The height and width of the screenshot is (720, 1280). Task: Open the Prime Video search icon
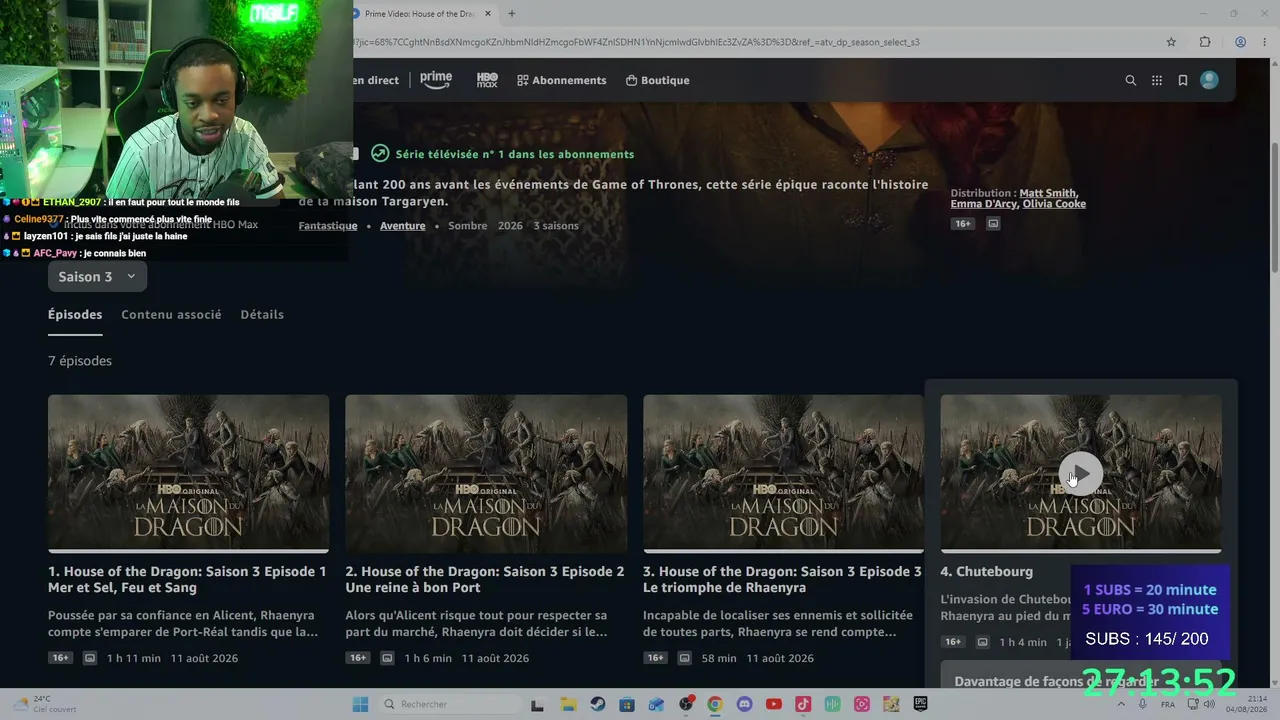(1131, 81)
